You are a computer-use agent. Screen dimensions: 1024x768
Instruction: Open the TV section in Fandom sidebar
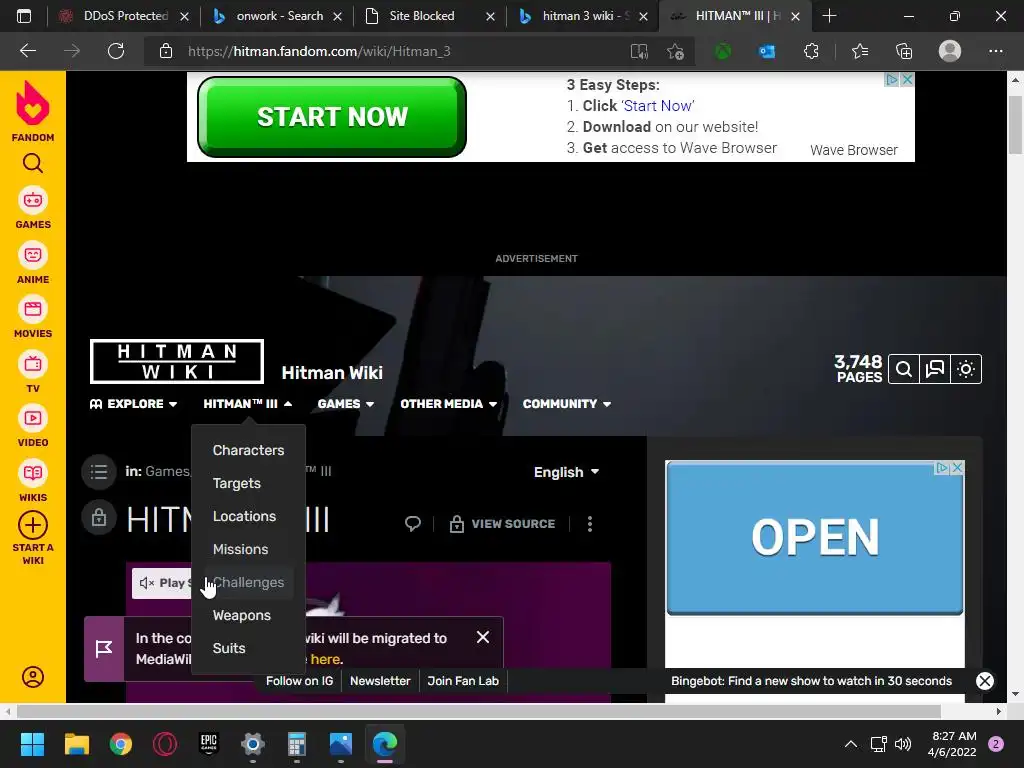pyautogui.click(x=33, y=372)
